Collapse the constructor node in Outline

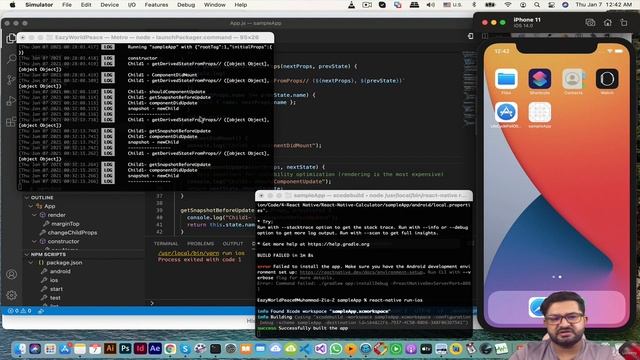[x=35, y=241]
